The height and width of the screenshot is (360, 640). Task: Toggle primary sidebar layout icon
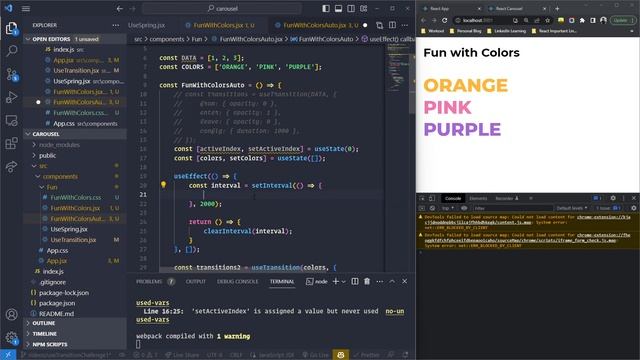pyautogui.click(x=326, y=8)
